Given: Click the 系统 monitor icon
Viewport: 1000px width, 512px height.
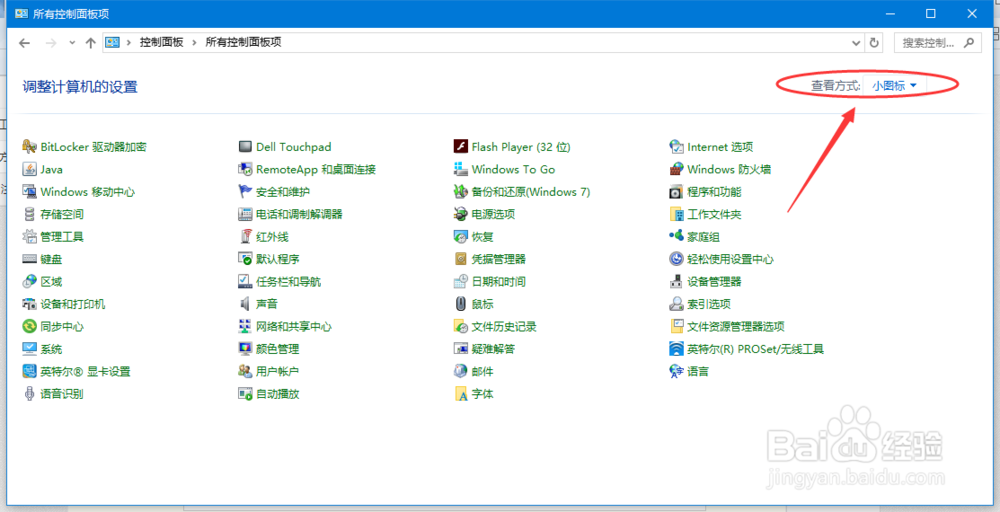Looking at the screenshot, I should (29, 349).
